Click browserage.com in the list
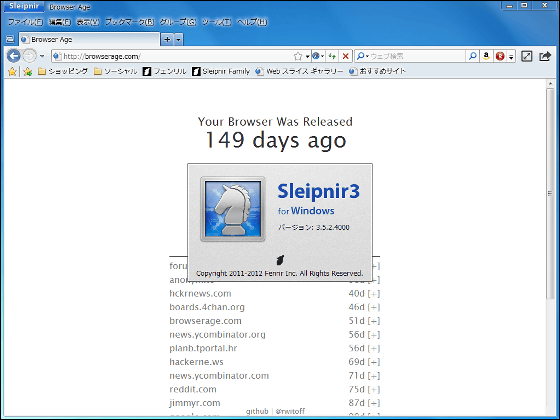The image size is (560, 420). (x=205, y=321)
